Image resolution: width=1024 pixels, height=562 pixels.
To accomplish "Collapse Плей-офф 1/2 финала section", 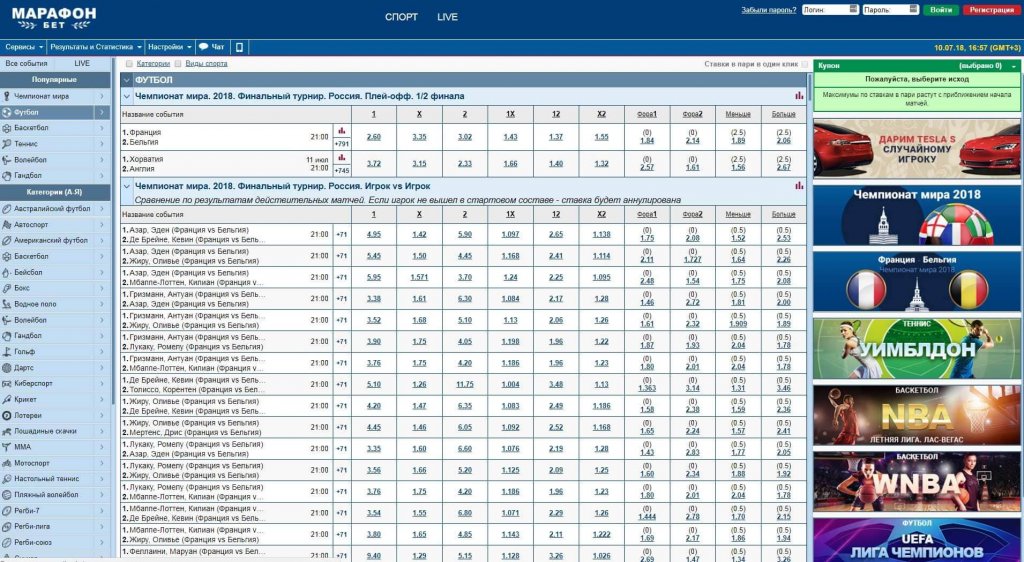I will point(127,96).
